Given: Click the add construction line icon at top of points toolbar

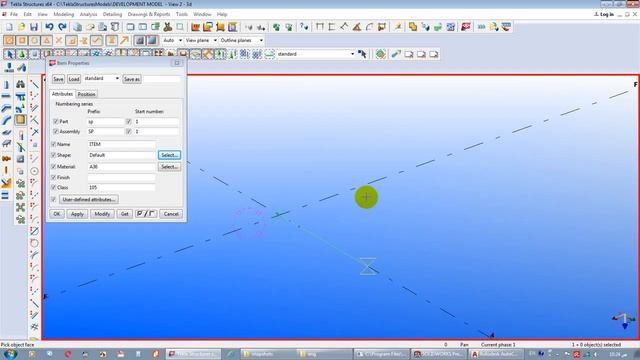Looking at the screenshot, I should [x=35, y=84].
